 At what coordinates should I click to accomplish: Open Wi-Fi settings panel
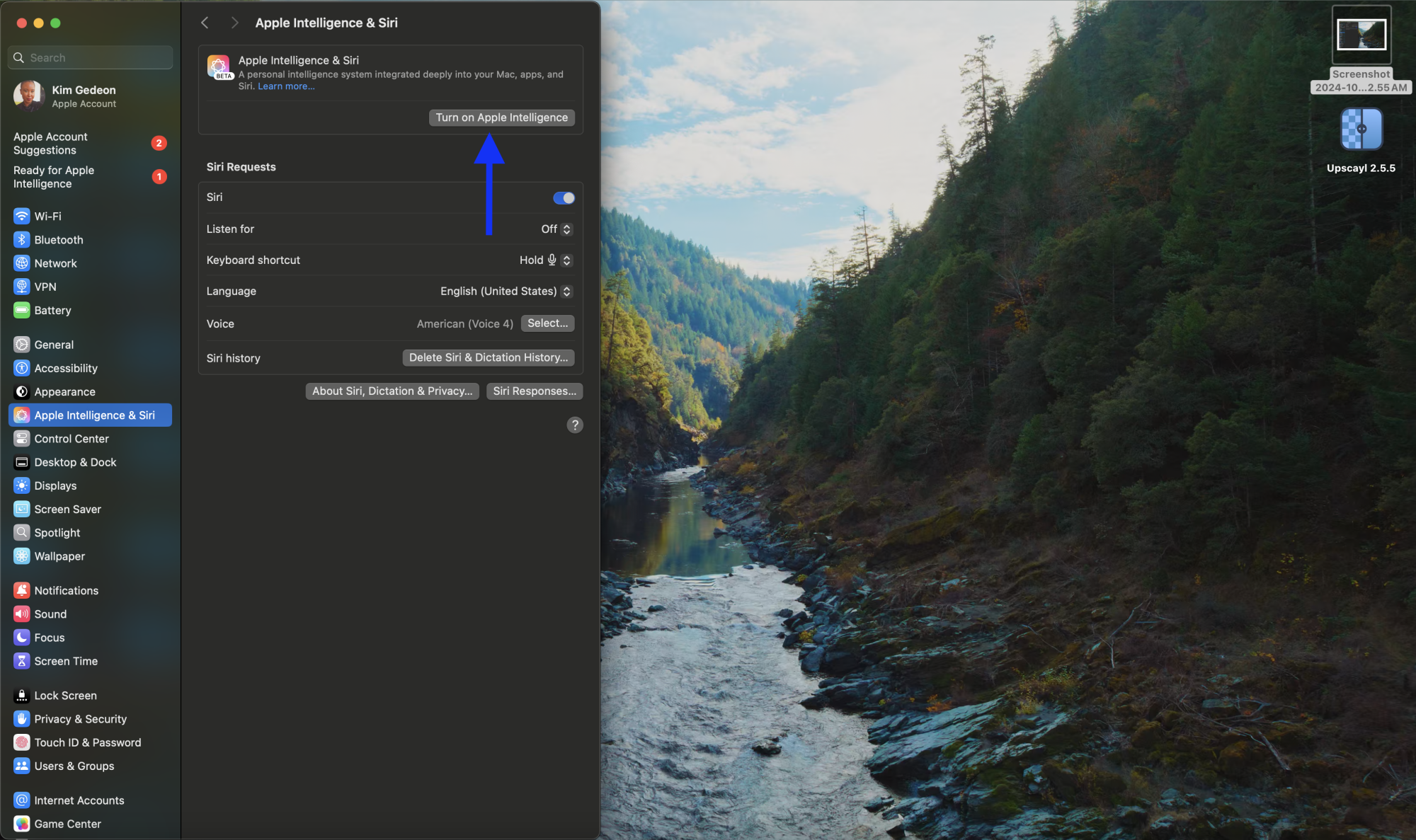point(48,216)
